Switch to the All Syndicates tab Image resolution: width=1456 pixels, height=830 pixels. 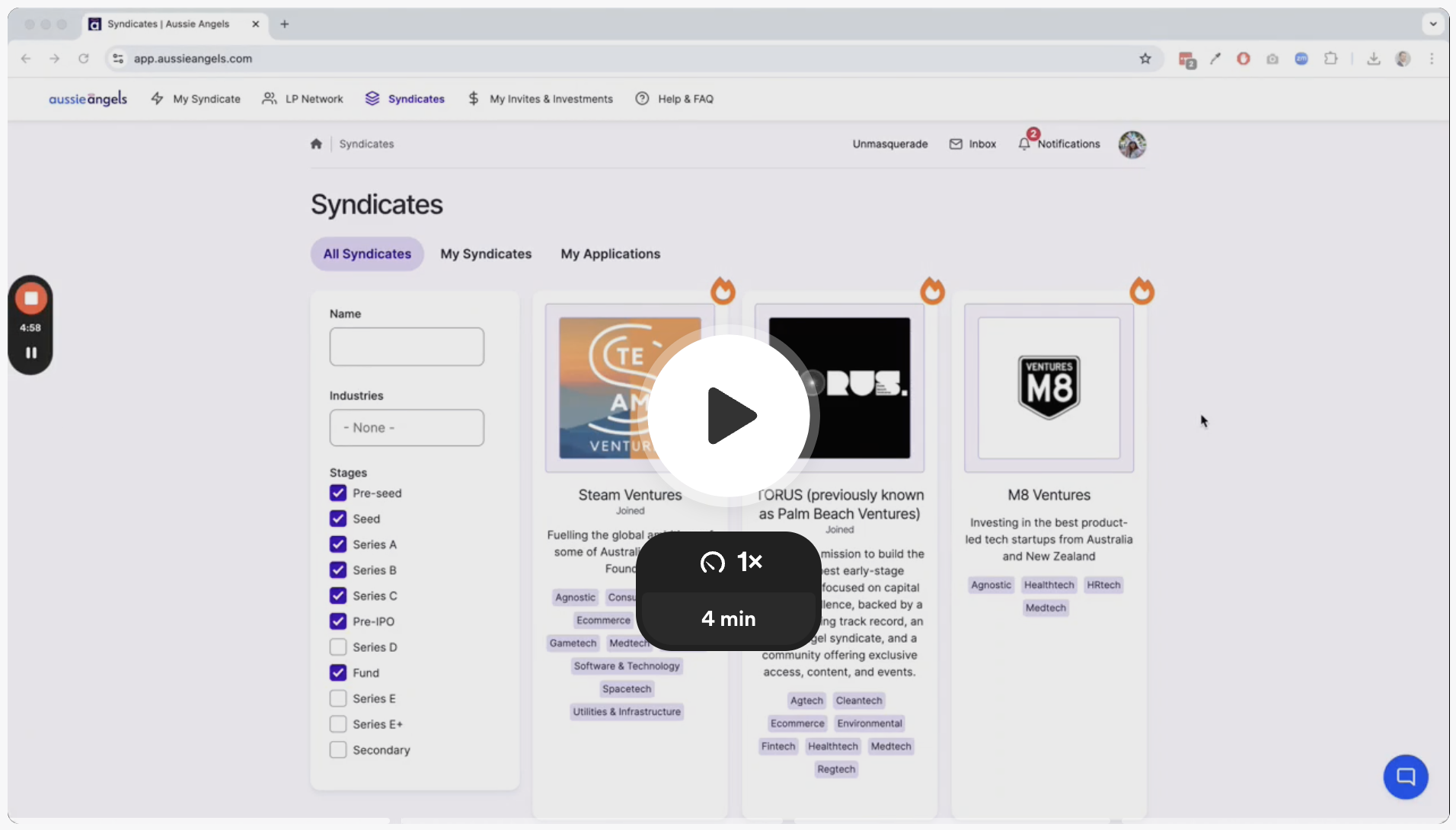click(367, 254)
